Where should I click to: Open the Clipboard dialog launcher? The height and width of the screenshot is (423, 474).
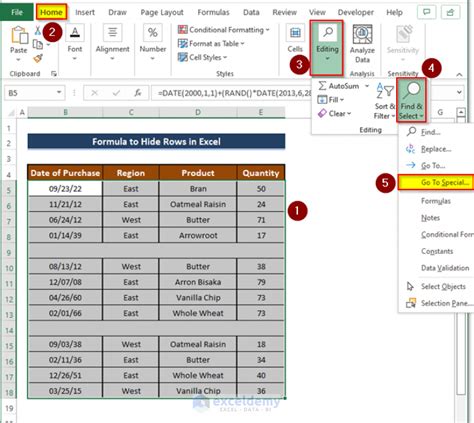click(54, 74)
